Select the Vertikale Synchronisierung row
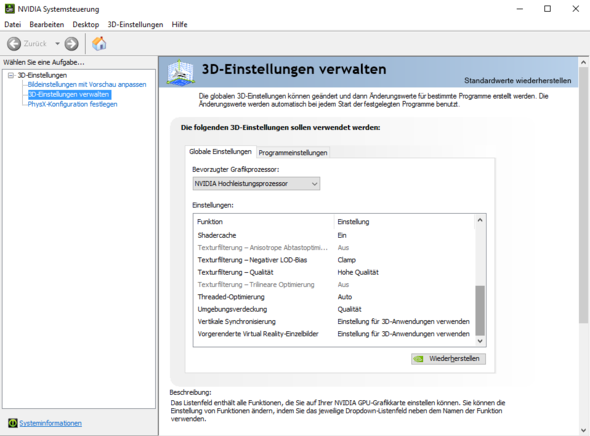590x436 pixels. tap(334, 322)
